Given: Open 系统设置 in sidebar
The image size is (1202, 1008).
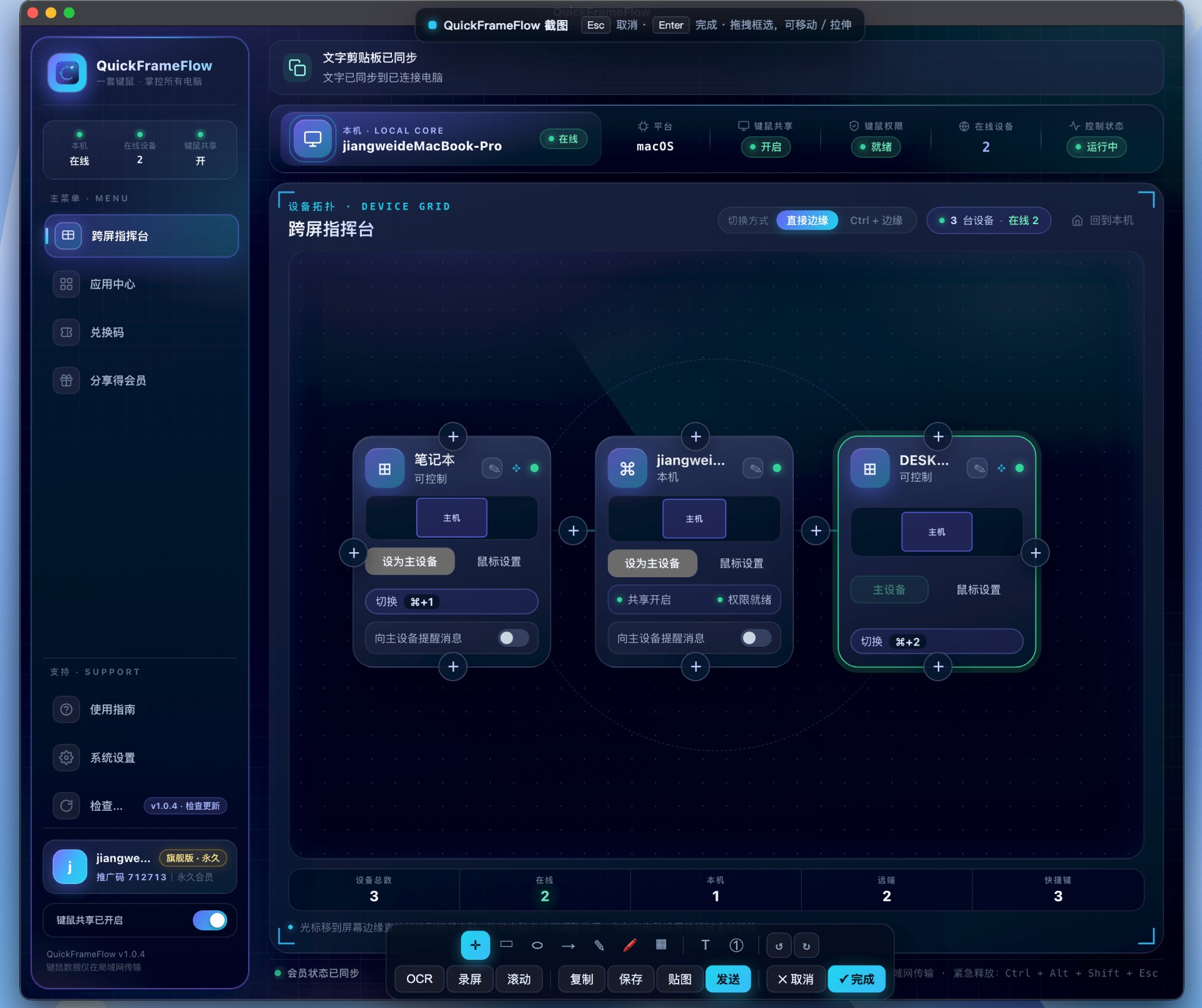Looking at the screenshot, I should (141, 758).
